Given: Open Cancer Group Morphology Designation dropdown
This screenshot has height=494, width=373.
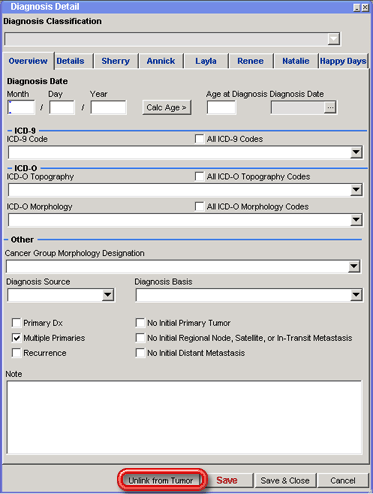Looking at the screenshot, I should tap(354, 267).
